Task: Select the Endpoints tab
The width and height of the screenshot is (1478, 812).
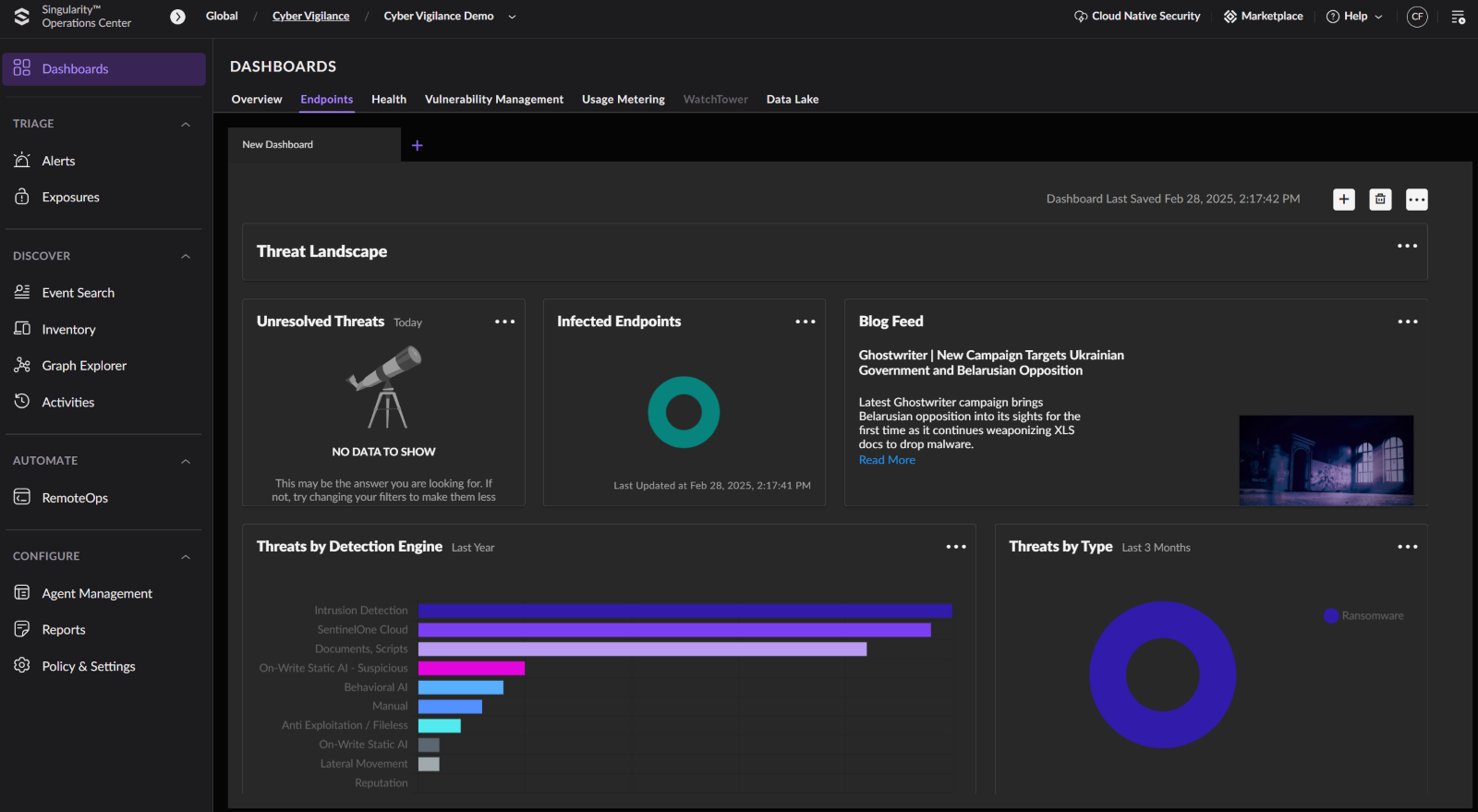Action: [327, 100]
